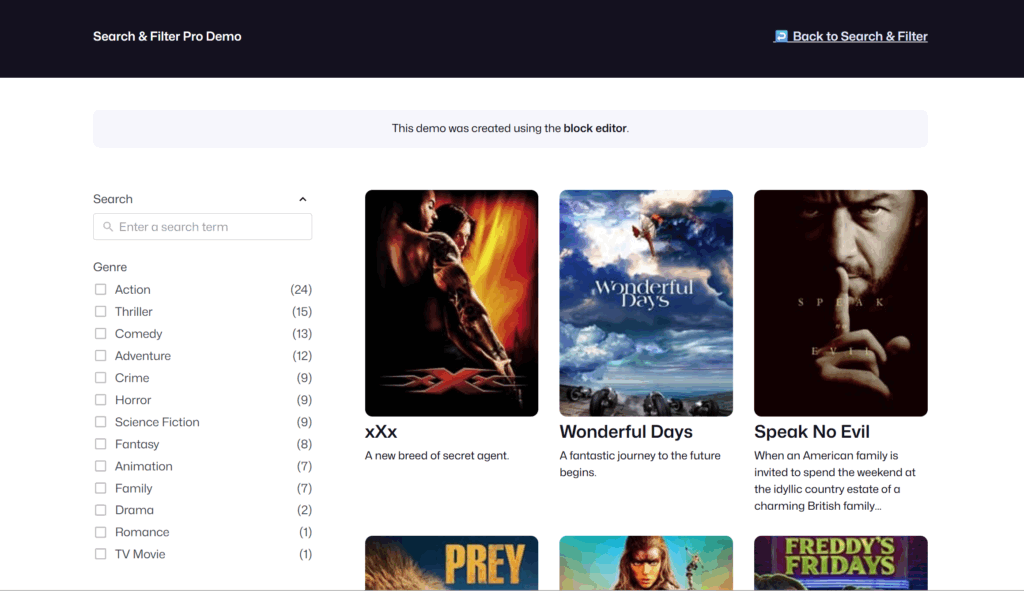Screen dimensions: 1024x591
Task: Collapse the Search section chevron
Action: (302, 199)
